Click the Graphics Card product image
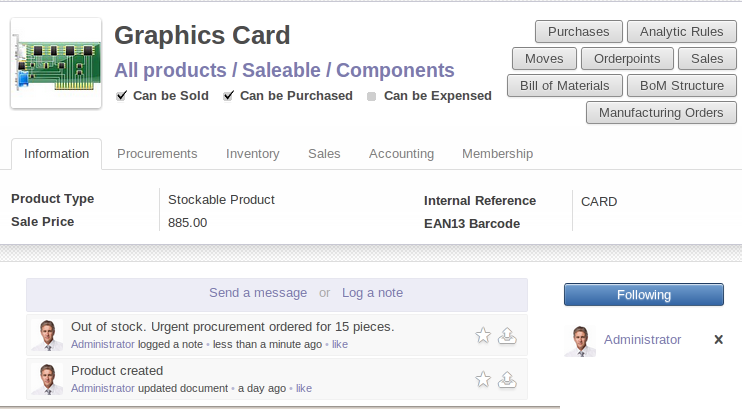The image size is (742, 409). click(55, 63)
